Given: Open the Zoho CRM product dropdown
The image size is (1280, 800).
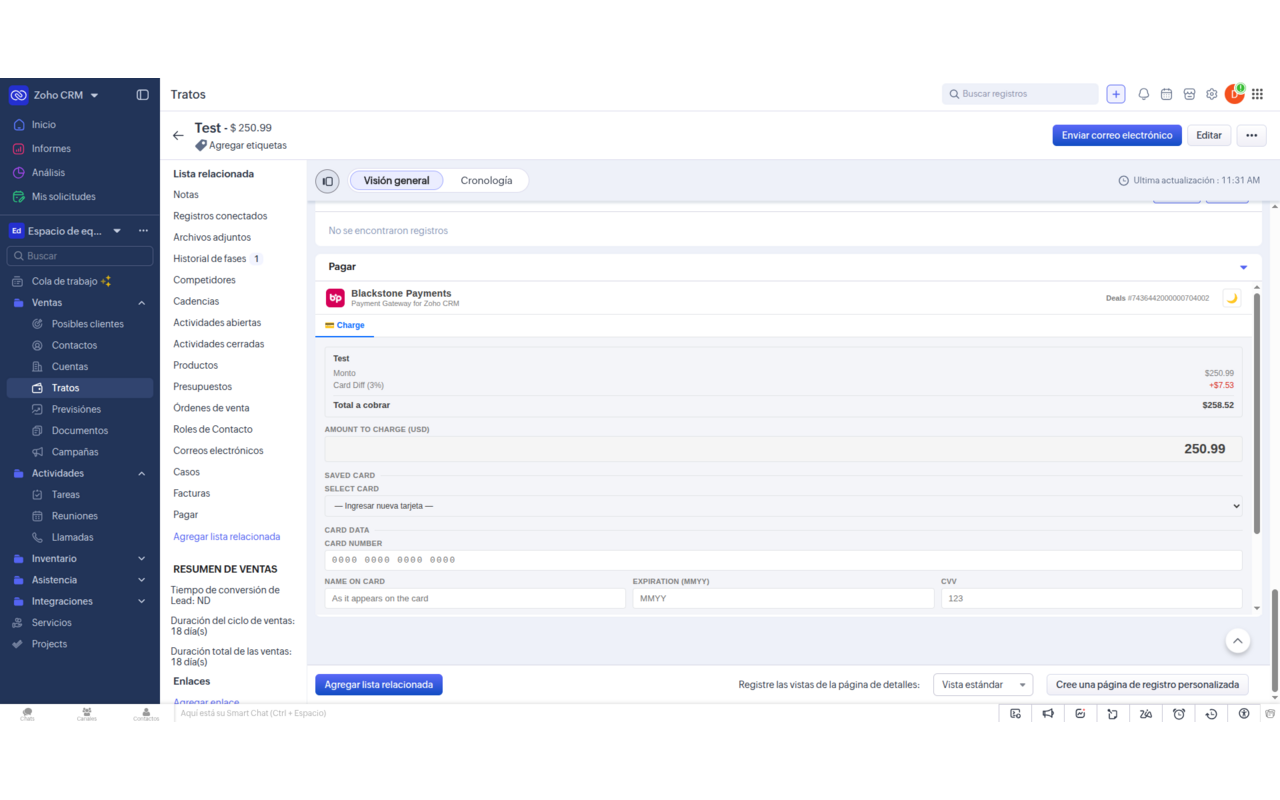Looking at the screenshot, I should [95, 96].
